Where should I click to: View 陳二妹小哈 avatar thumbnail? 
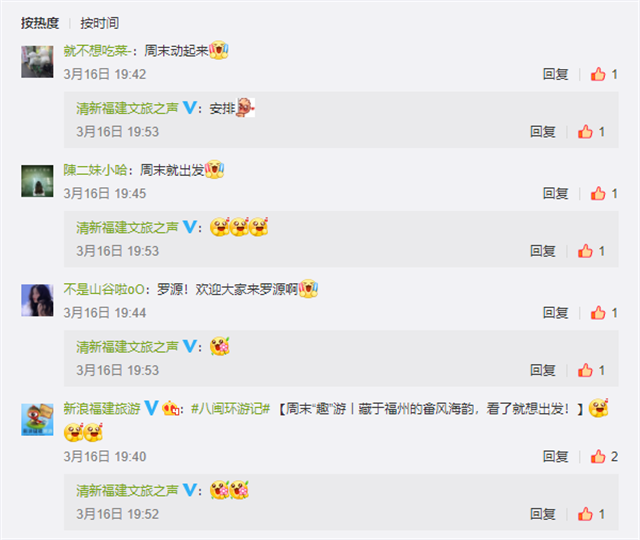pyautogui.click(x=37, y=181)
